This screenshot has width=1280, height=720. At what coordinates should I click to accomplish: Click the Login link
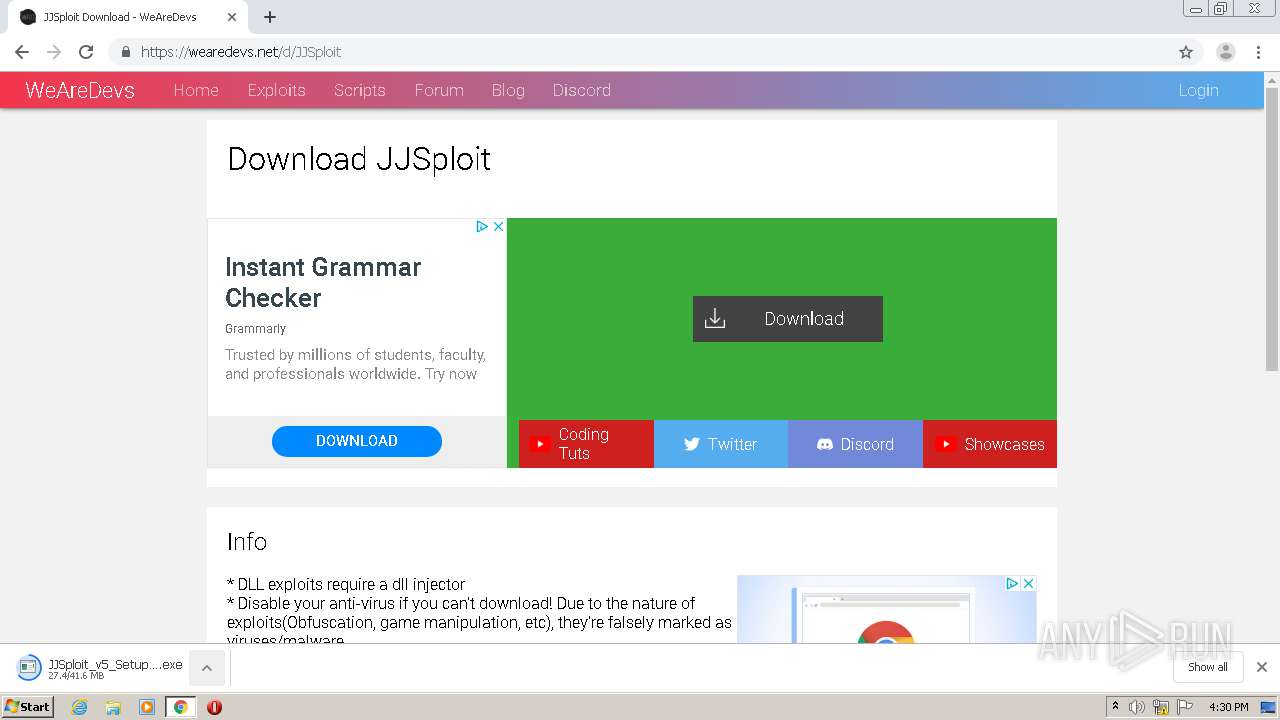[x=1198, y=90]
